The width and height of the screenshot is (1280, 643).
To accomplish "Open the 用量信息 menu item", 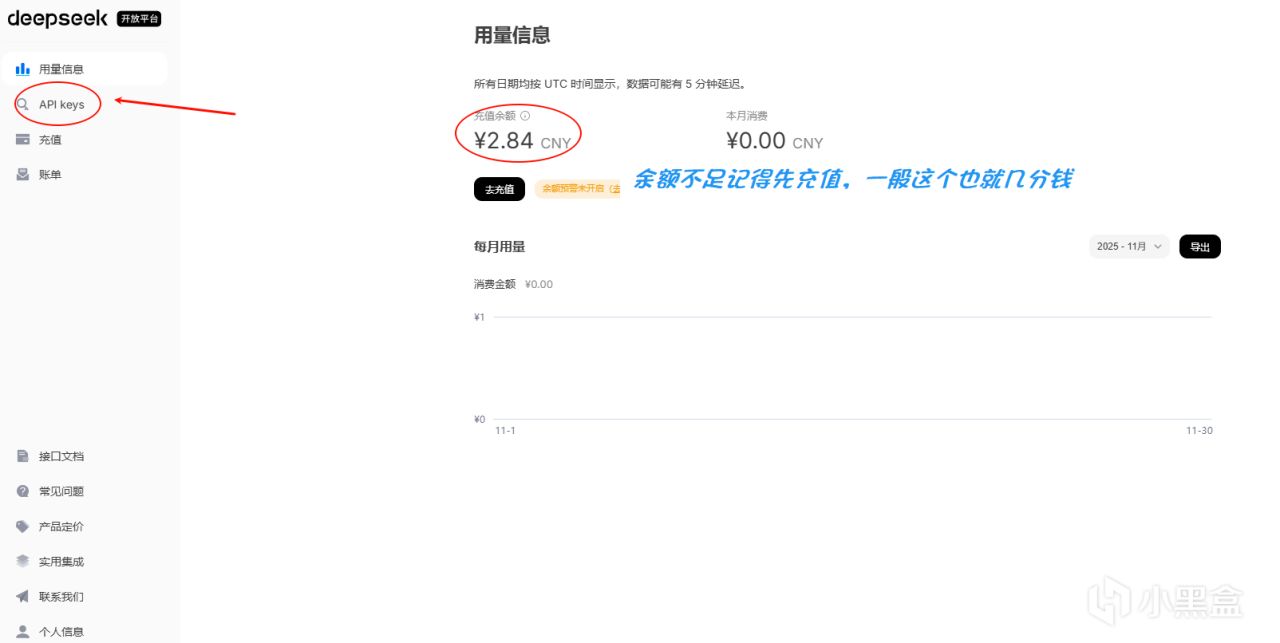I will [84, 69].
